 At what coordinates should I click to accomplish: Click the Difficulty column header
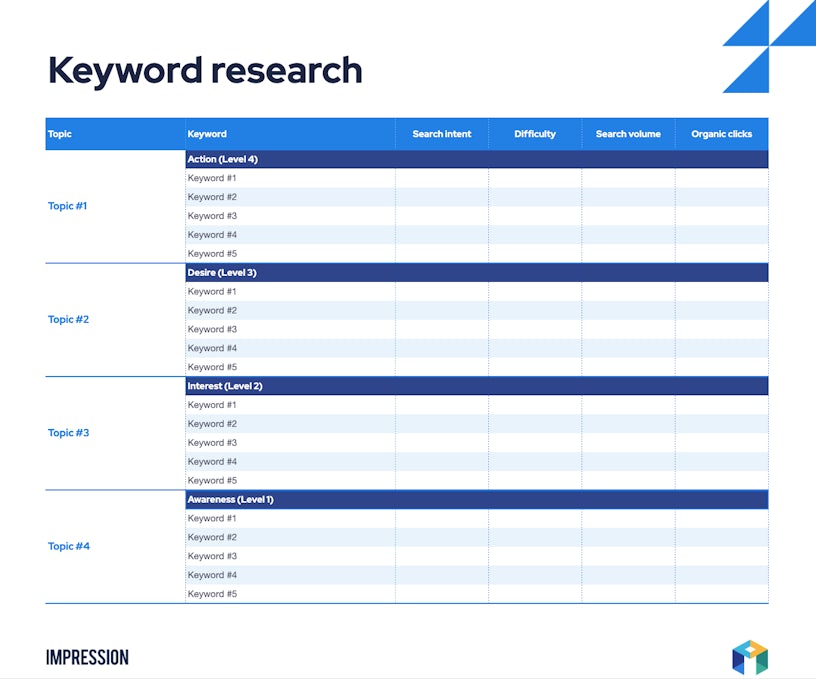coord(535,134)
